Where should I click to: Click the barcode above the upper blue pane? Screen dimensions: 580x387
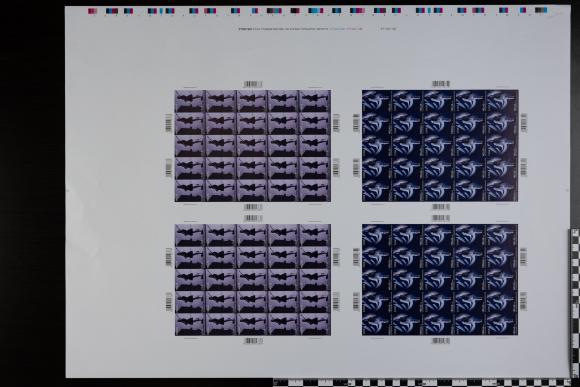point(441,84)
